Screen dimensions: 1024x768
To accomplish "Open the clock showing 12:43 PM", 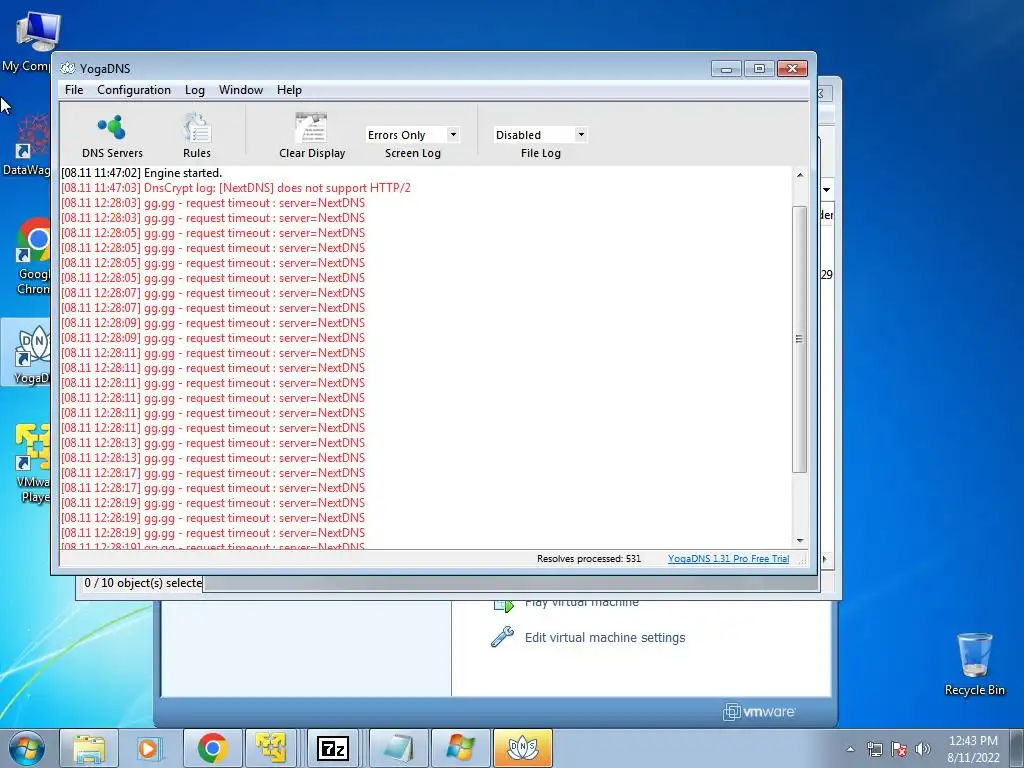I will pyautogui.click(x=973, y=749).
